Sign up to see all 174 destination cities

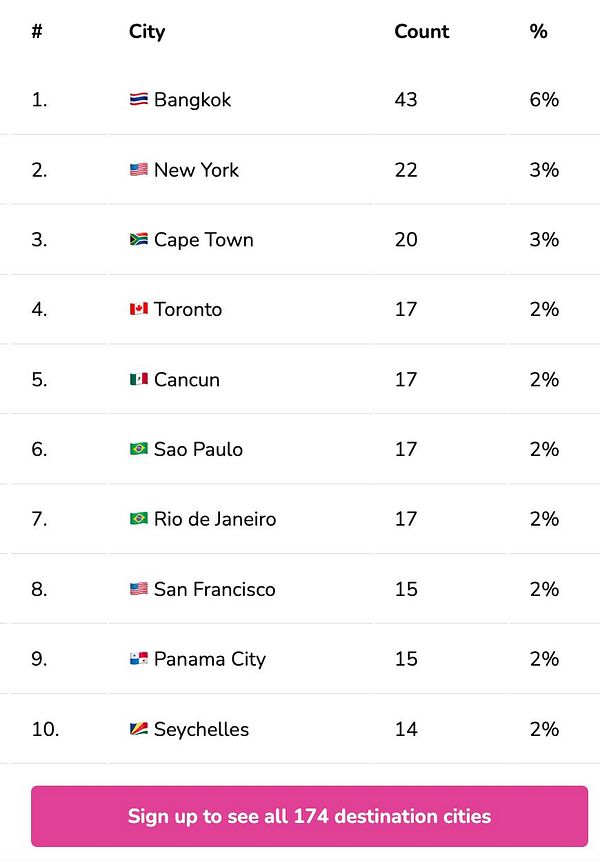(309, 816)
